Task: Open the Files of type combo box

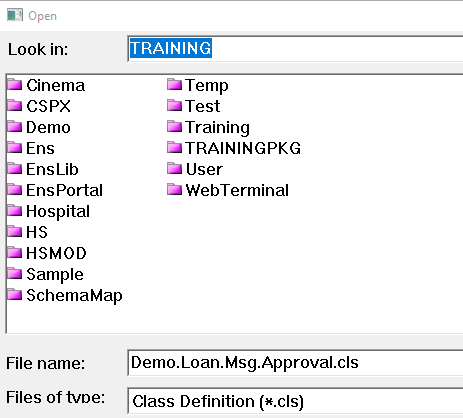Action: click(x=295, y=401)
